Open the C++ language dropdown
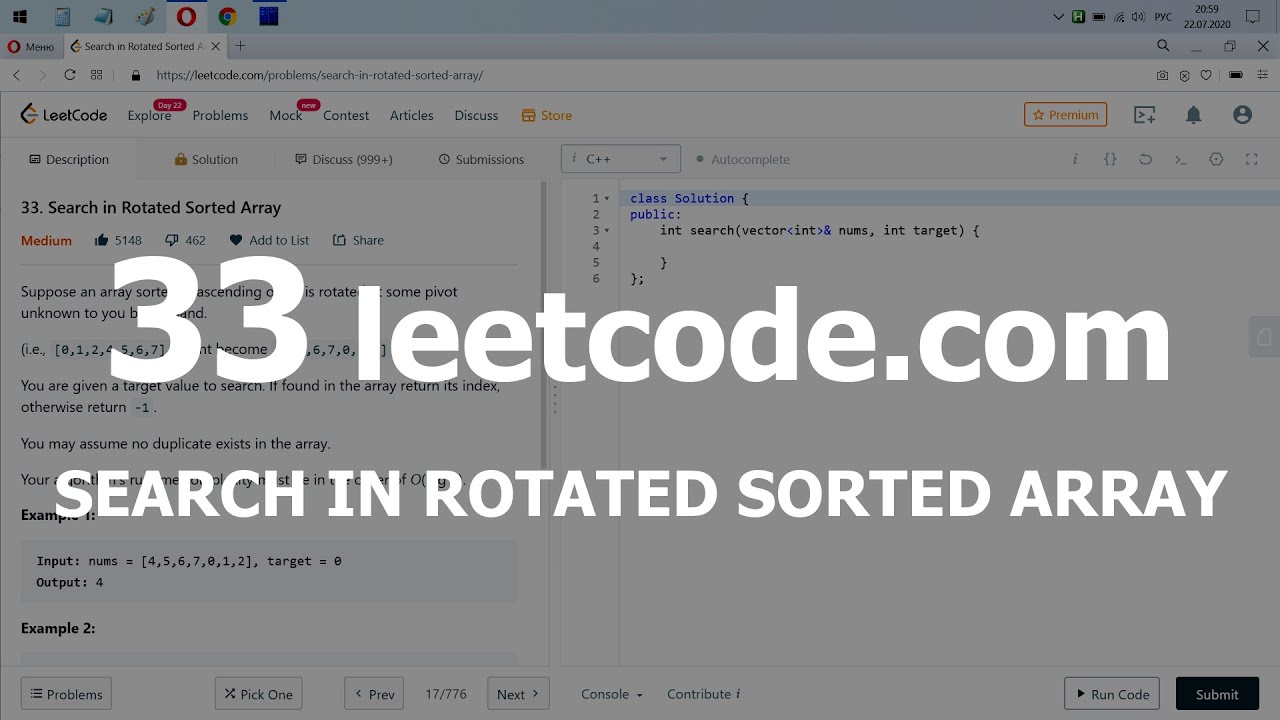This screenshot has width=1280, height=720. (621, 159)
